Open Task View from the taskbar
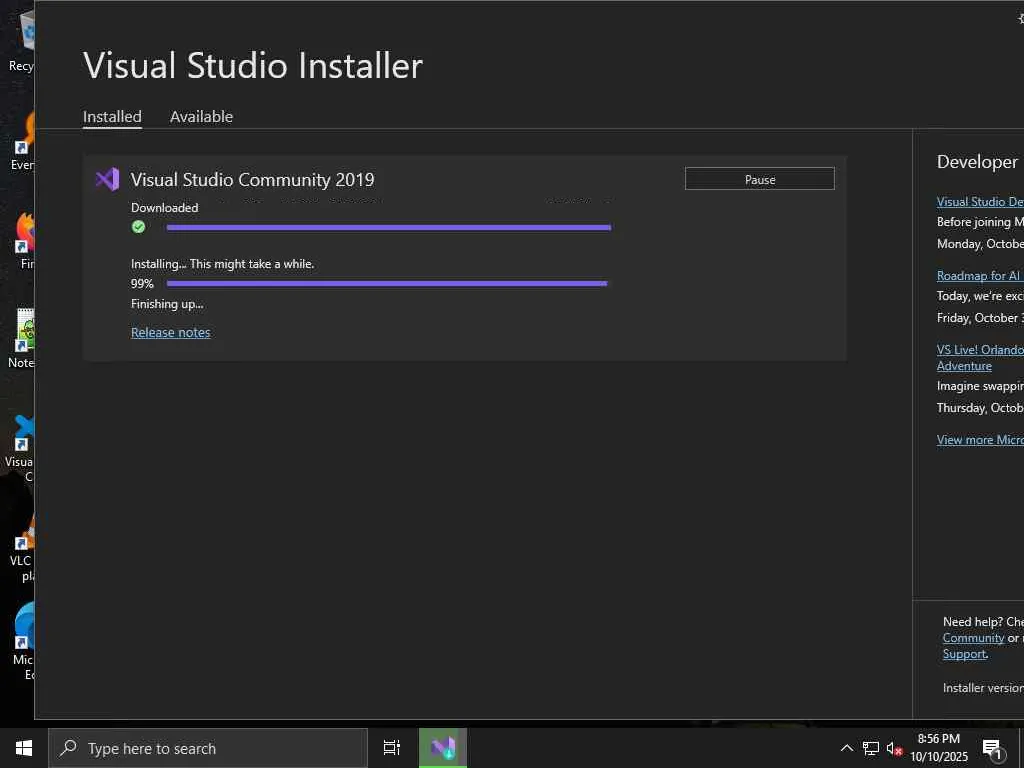The width and height of the screenshot is (1024, 768). (x=392, y=748)
